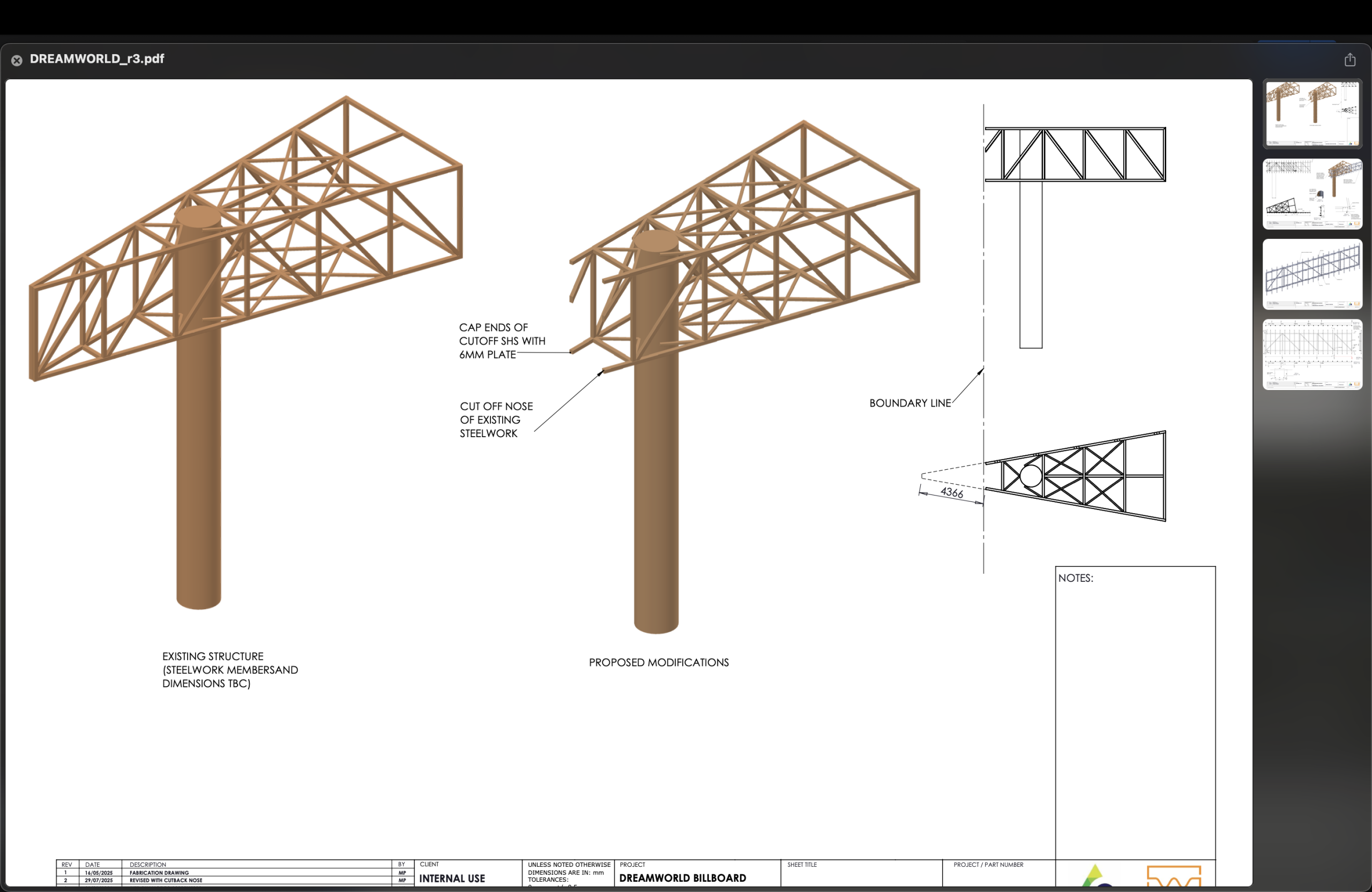Screen dimensions: 1372x892
Task: Click the DREAMWORLD BILLBOARD project field
Action: pos(683,878)
